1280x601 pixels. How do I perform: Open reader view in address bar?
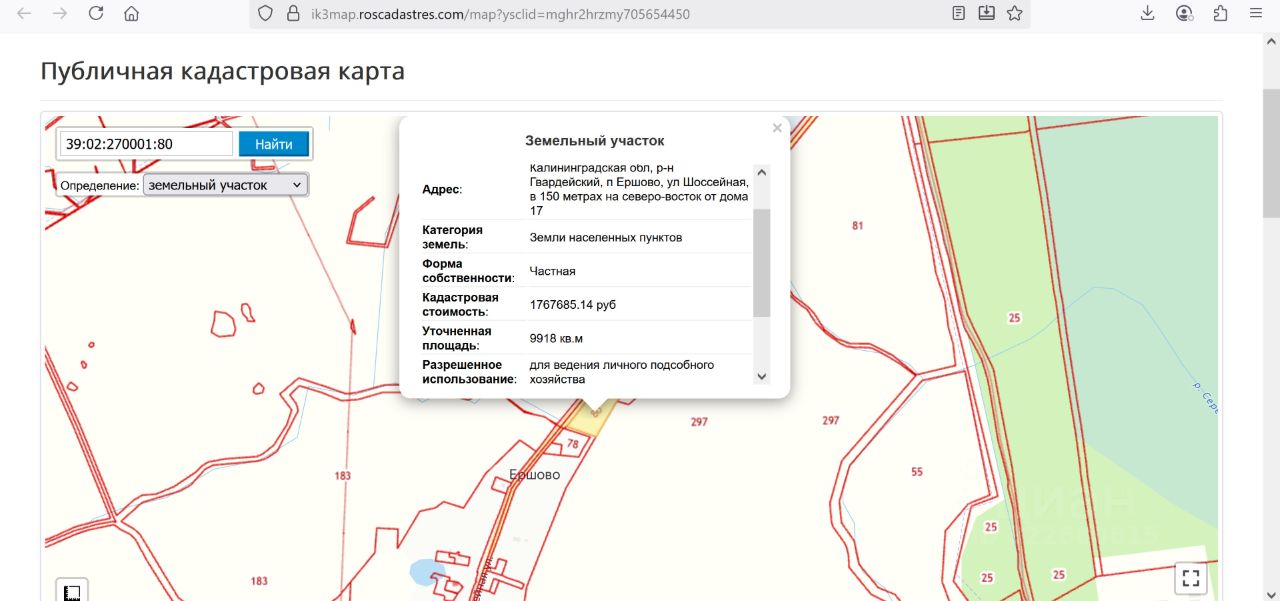click(959, 14)
